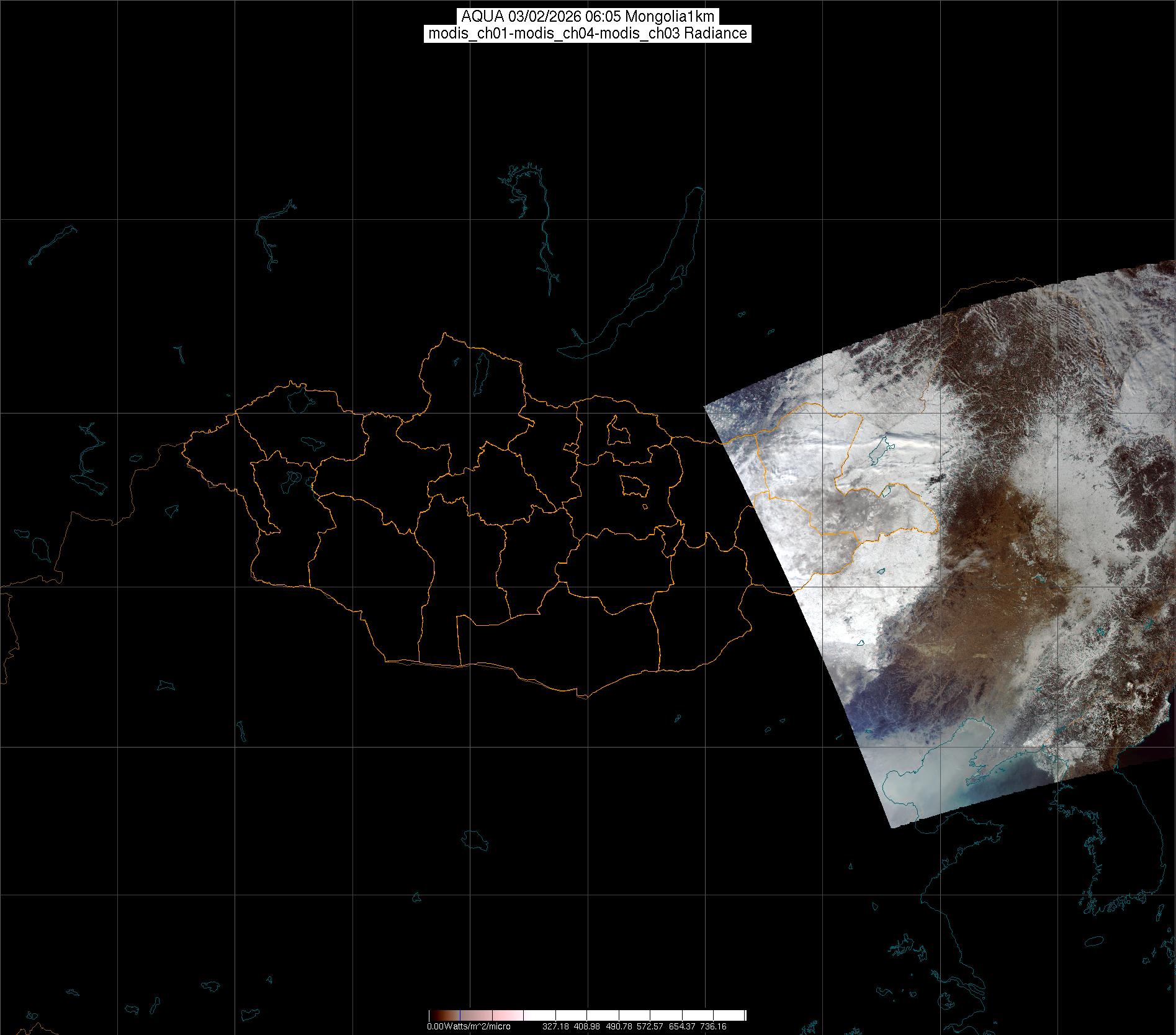This screenshot has height=1035, width=1176.
Task: Click the modis_ch01-modis_ch04-modis_ch03 Radiance label
Action: tap(587, 34)
